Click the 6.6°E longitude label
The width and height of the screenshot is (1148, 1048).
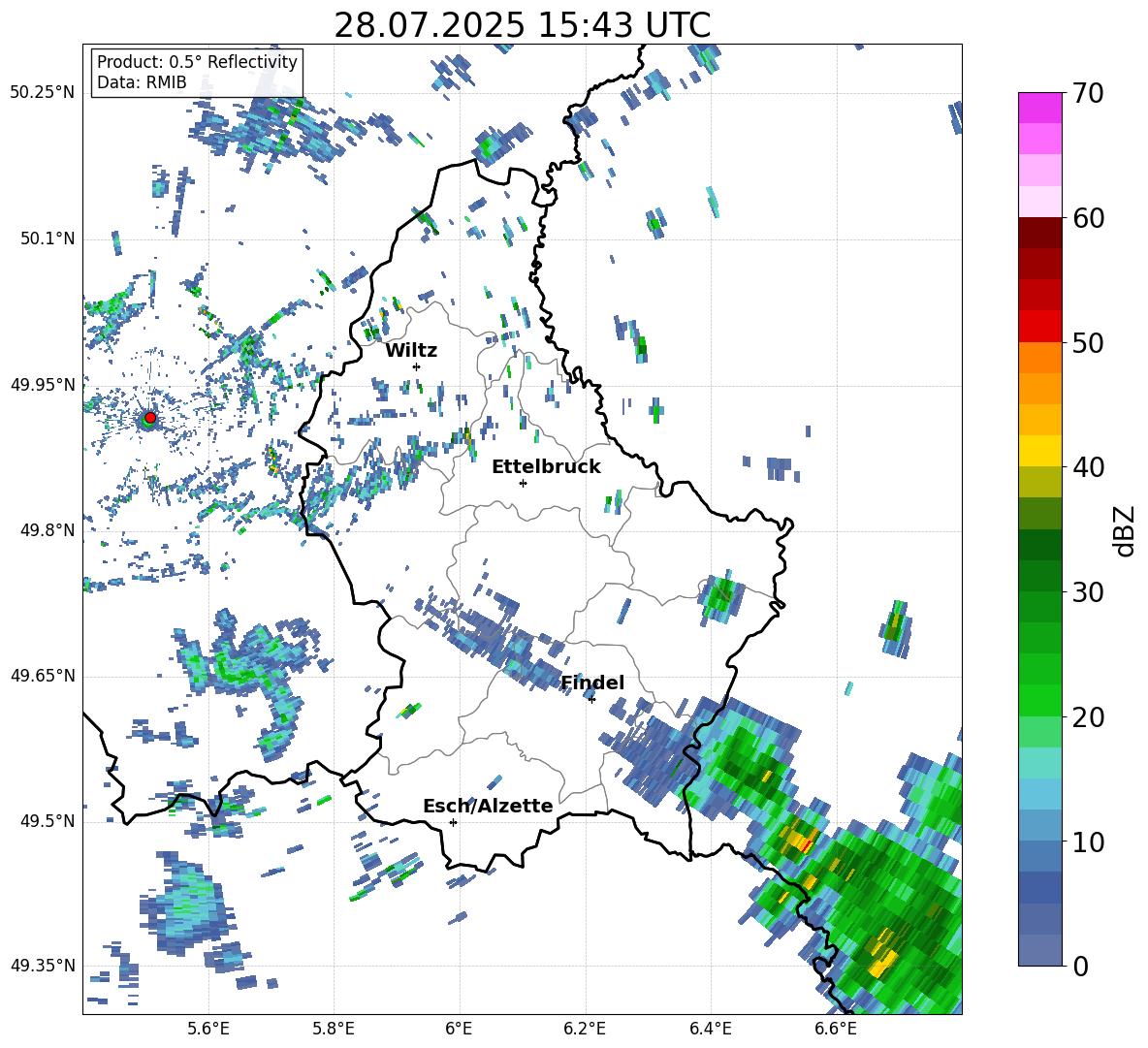[x=836, y=1029]
